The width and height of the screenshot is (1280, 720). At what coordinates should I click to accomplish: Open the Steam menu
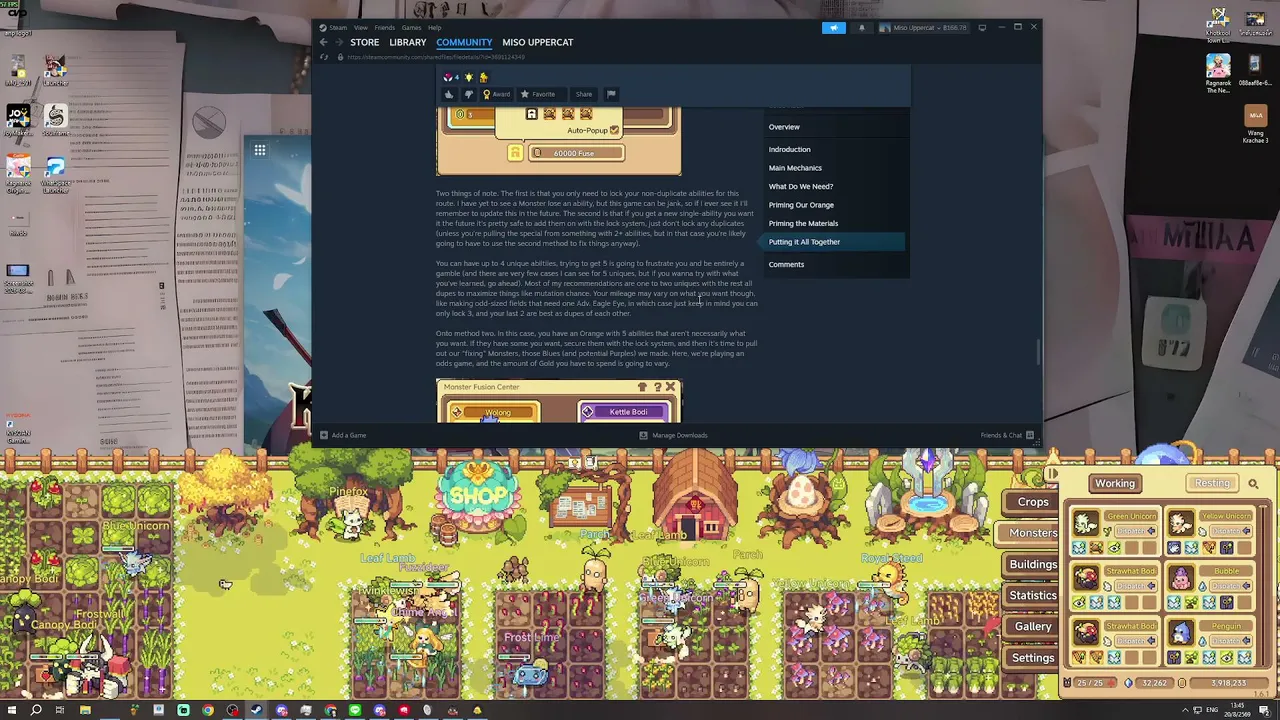pyautogui.click(x=337, y=27)
